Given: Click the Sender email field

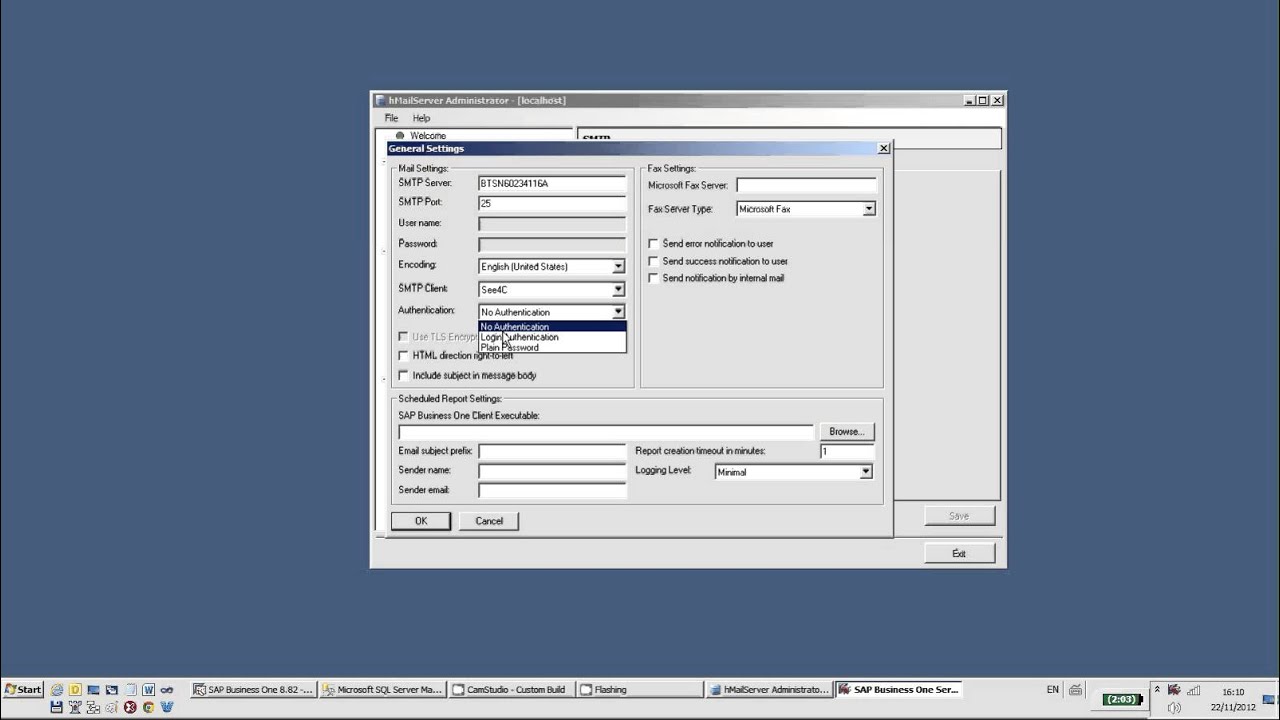Looking at the screenshot, I should click(x=552, y=491).
